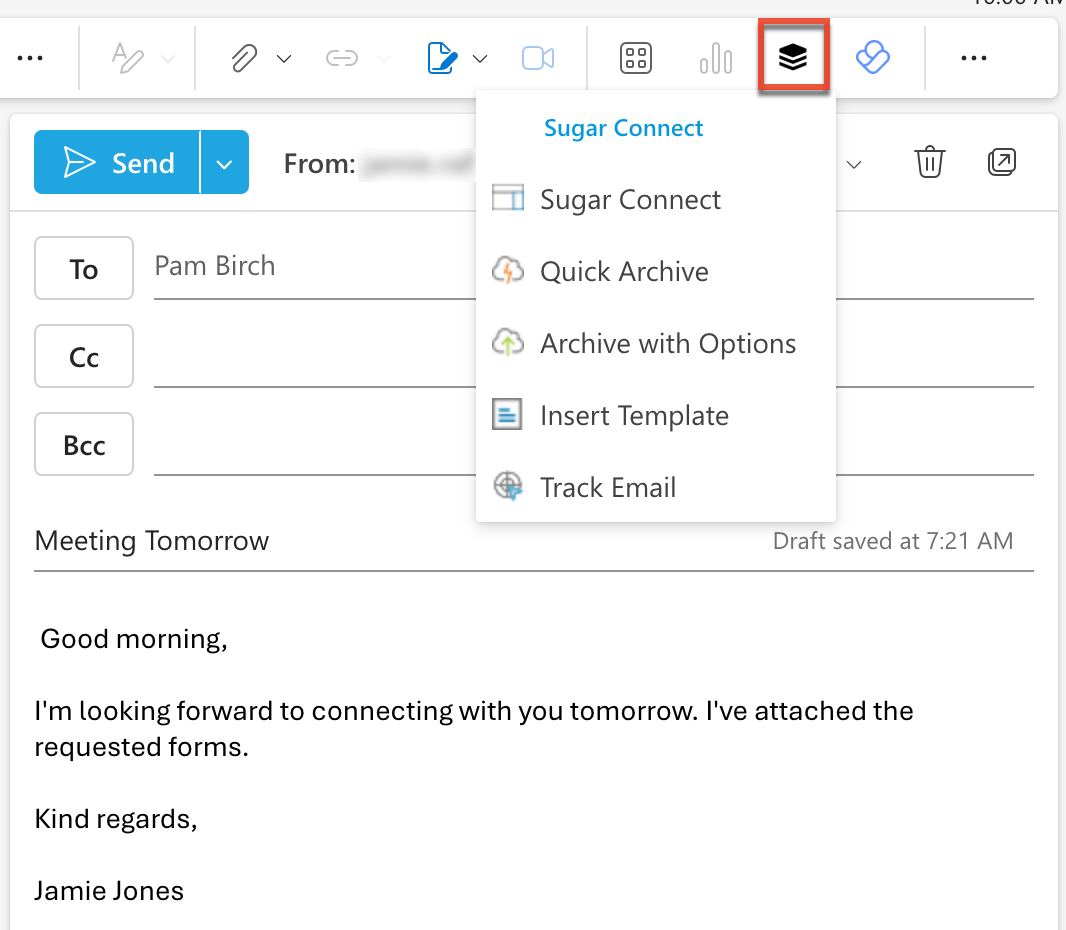Delete the draft using the trash icon
This screenshot has width=1066, height=930.
coord(929,162)
